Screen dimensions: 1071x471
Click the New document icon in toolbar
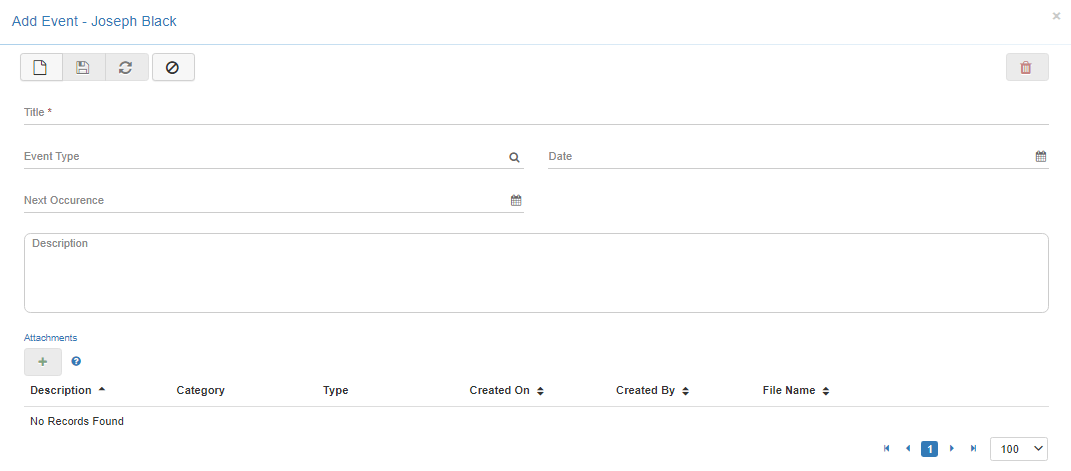point(41,67)
